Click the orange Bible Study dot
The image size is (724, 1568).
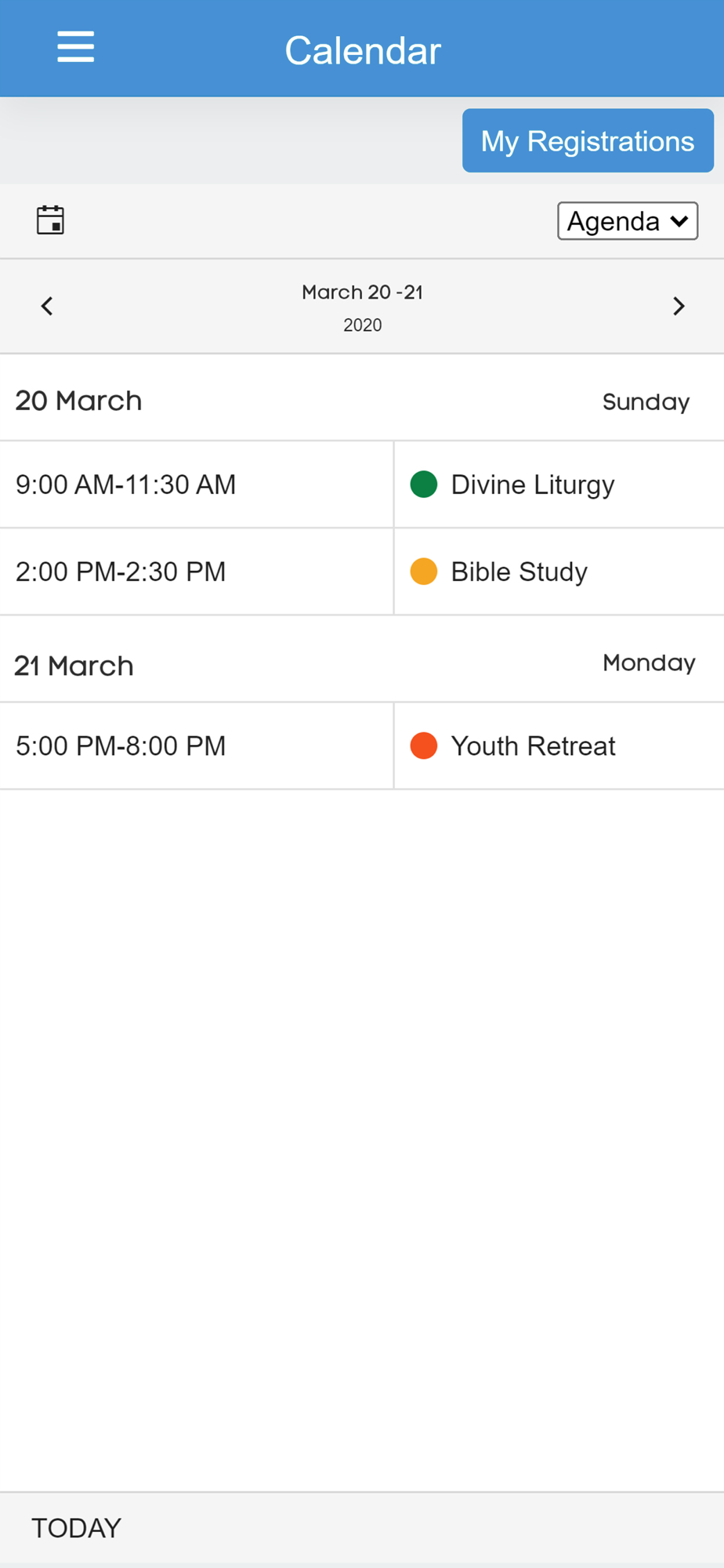(423, 572)
